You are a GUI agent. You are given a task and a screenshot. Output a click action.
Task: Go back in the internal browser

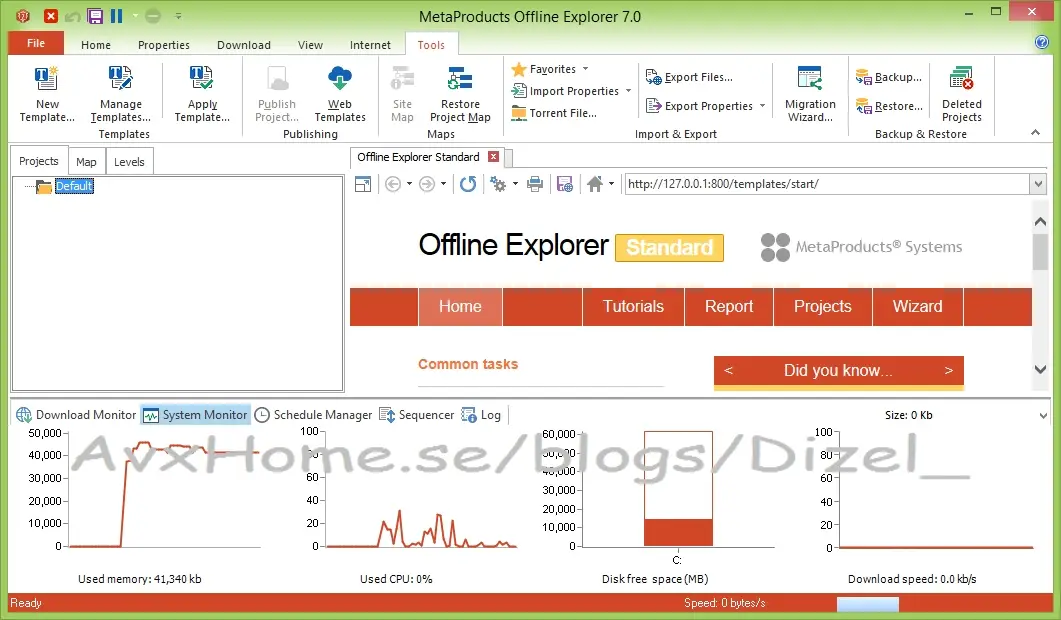(x=392, y=184)
